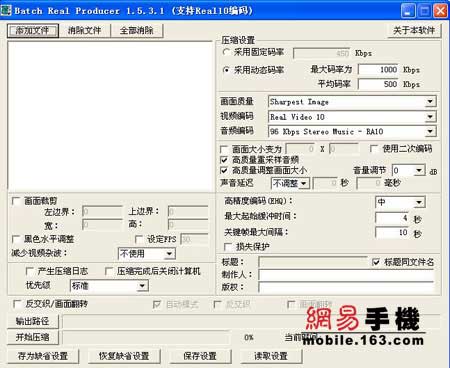The height and width of the screenshot is (368, 450).
Task: Open 关于本软件 about dialog
Action: pos(414,31)
